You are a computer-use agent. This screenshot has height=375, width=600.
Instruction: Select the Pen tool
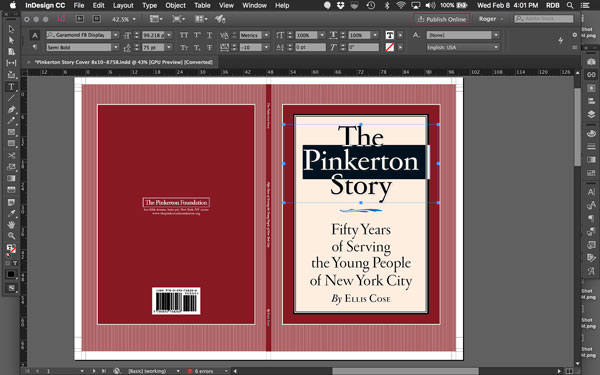11,109
